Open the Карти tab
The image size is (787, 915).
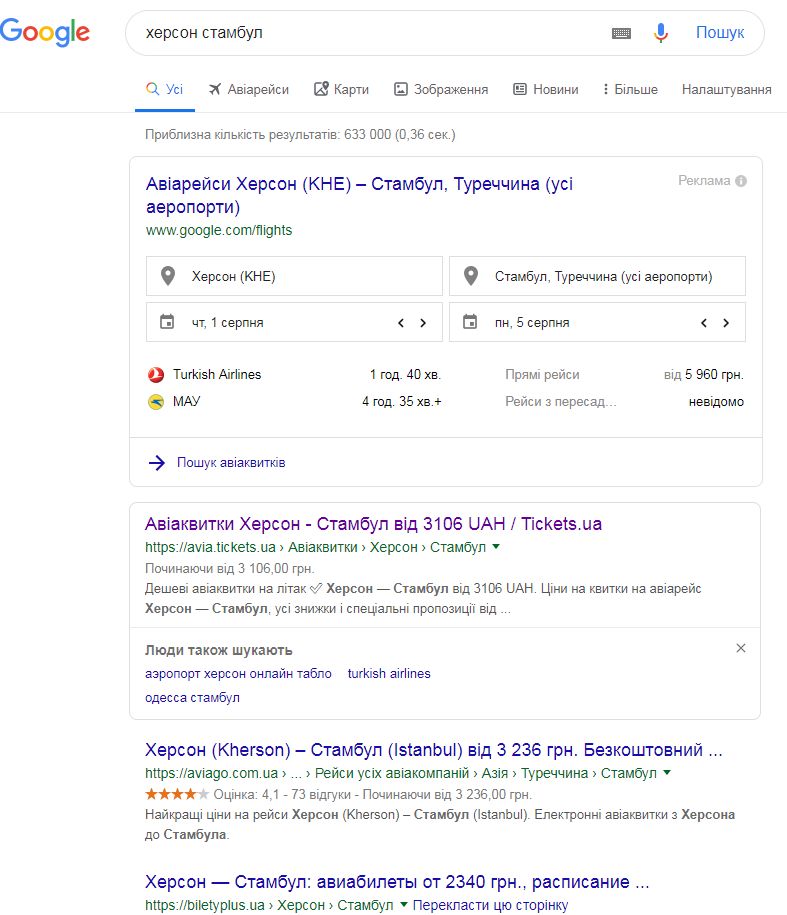pos(341,89)
